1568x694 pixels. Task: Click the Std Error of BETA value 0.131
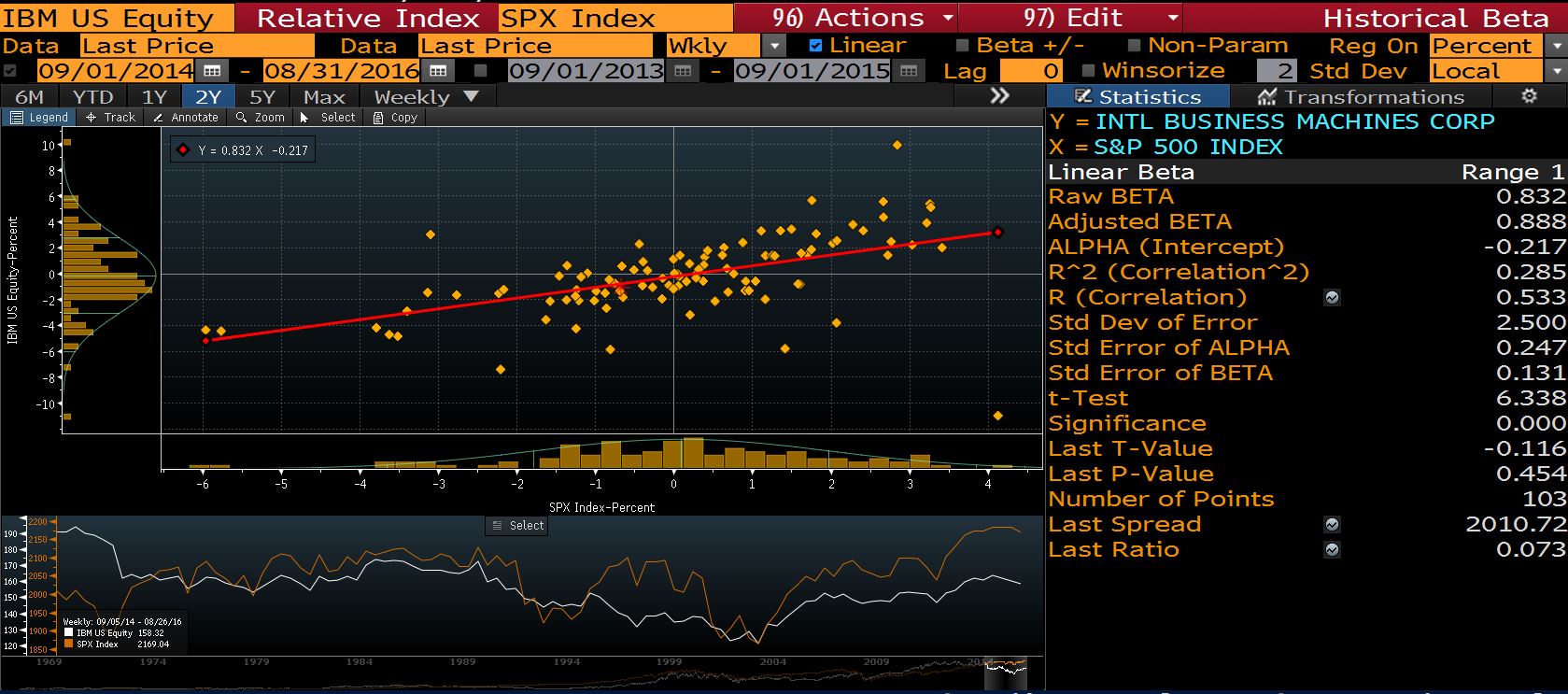(1531, 374)
